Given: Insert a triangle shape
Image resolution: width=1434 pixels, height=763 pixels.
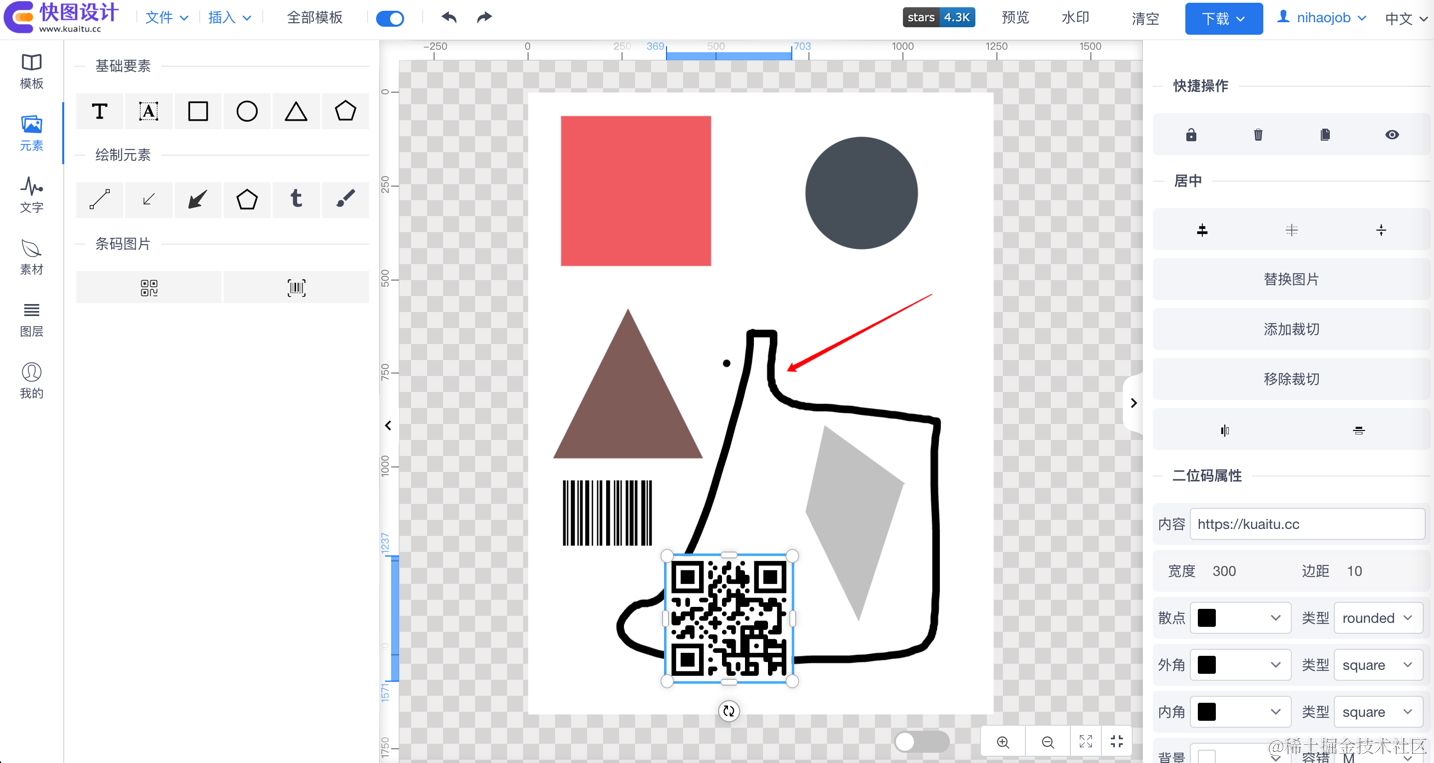Looking at the screenshot, I should point(296,111).
